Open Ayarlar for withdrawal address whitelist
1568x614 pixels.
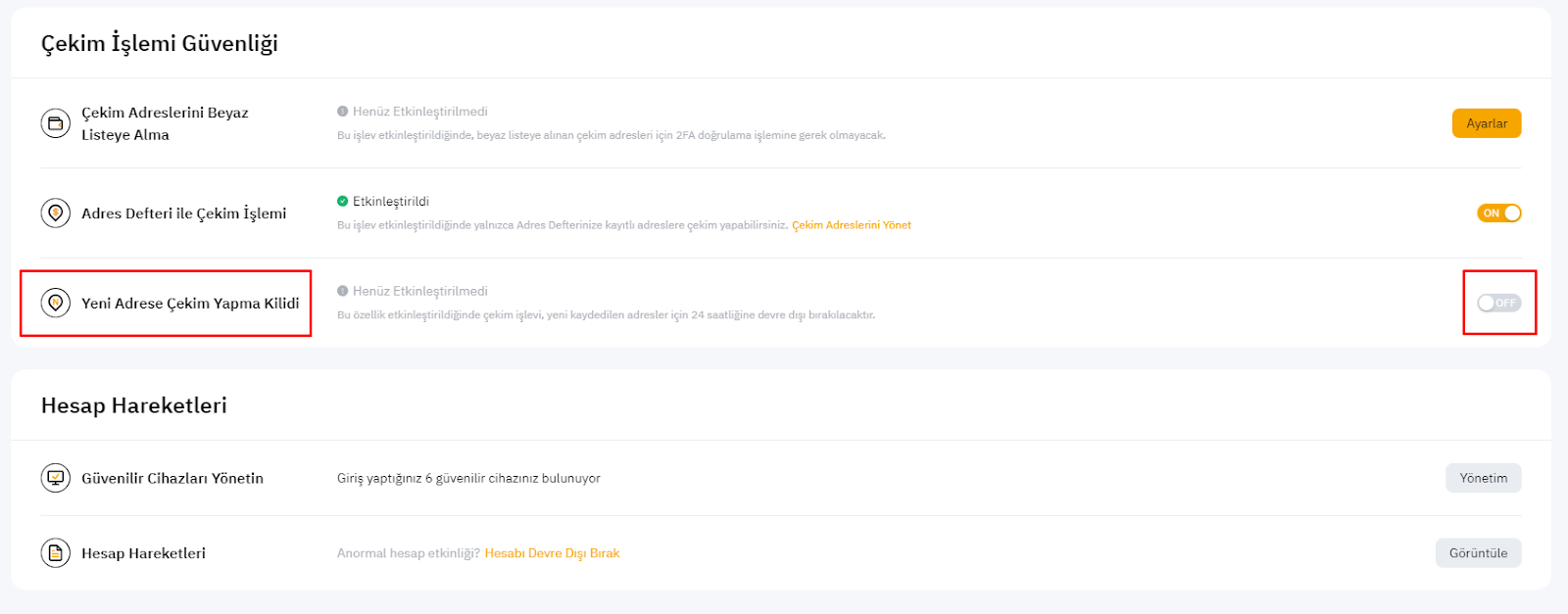click(1486, 123)
